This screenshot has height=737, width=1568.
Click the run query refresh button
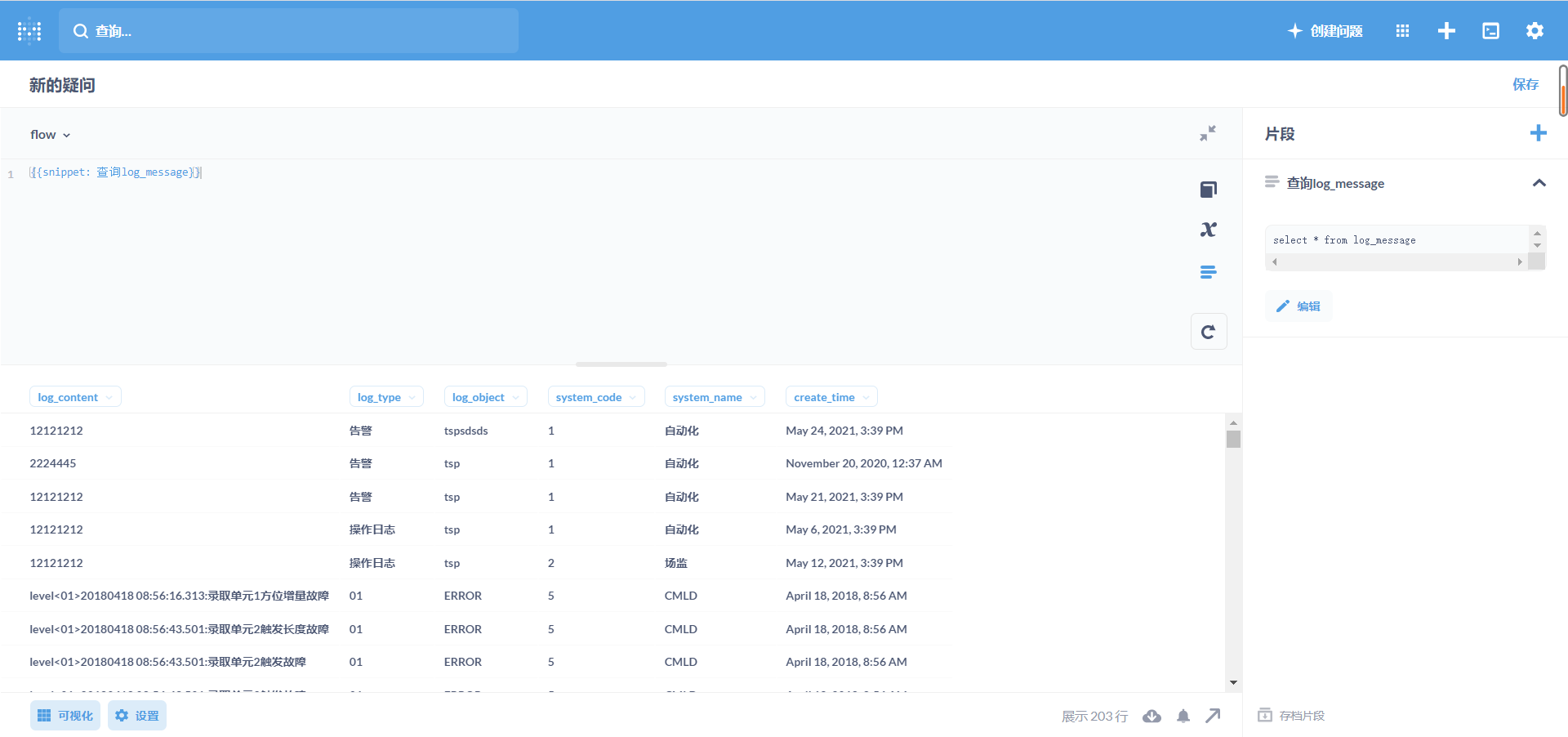click(x=1209, y=332)
